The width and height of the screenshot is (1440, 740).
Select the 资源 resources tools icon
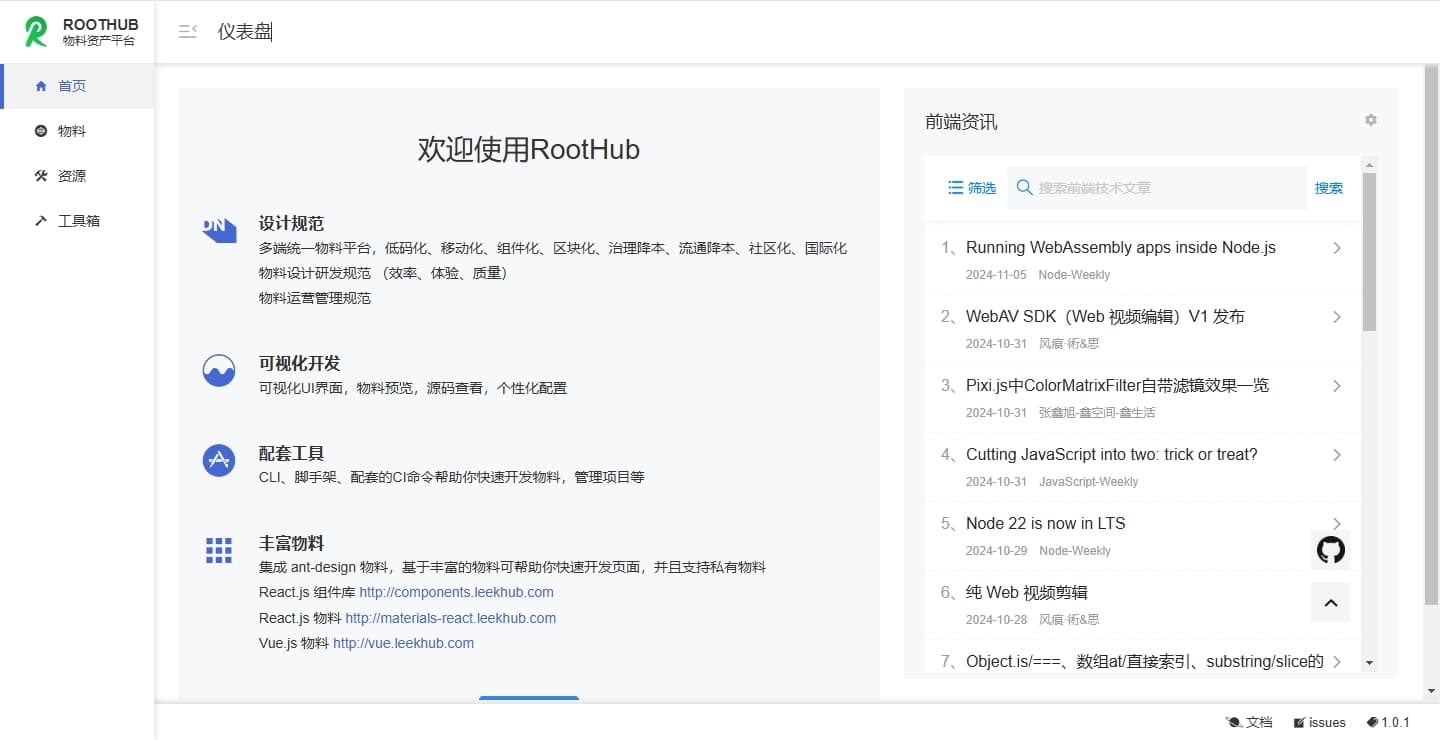[x=41, y=176]
